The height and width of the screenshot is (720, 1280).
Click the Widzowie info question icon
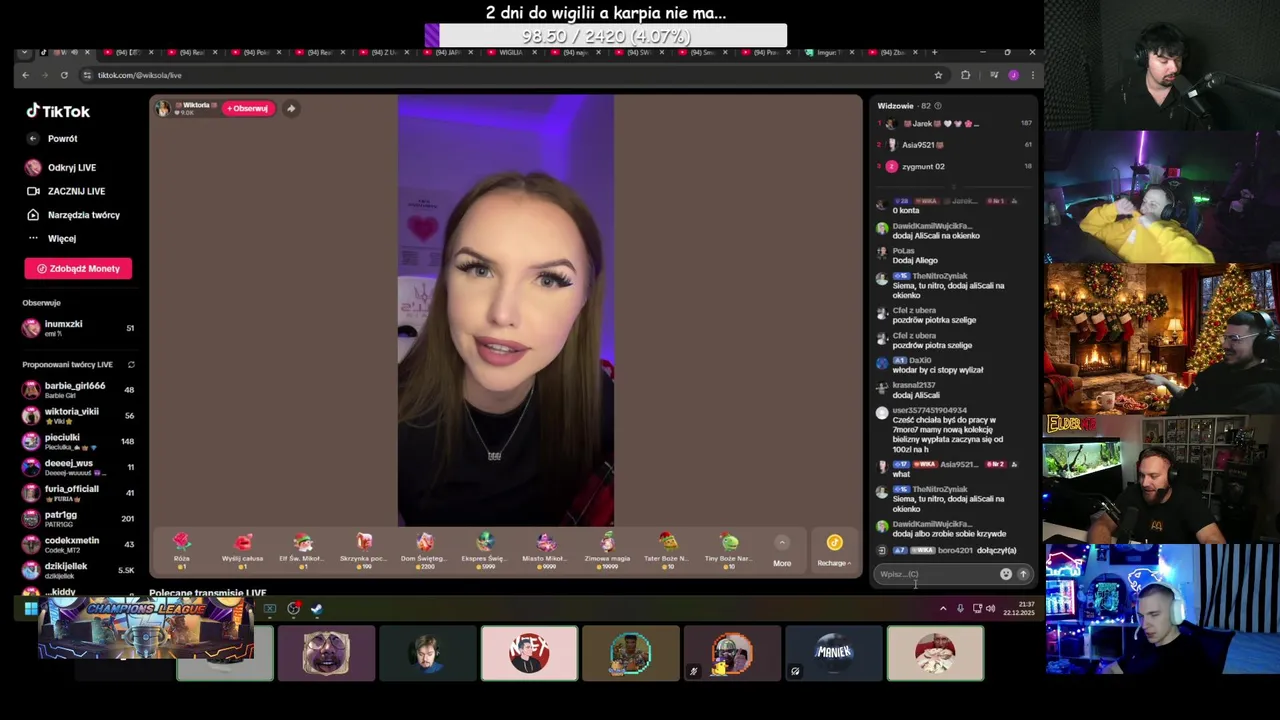937,106
